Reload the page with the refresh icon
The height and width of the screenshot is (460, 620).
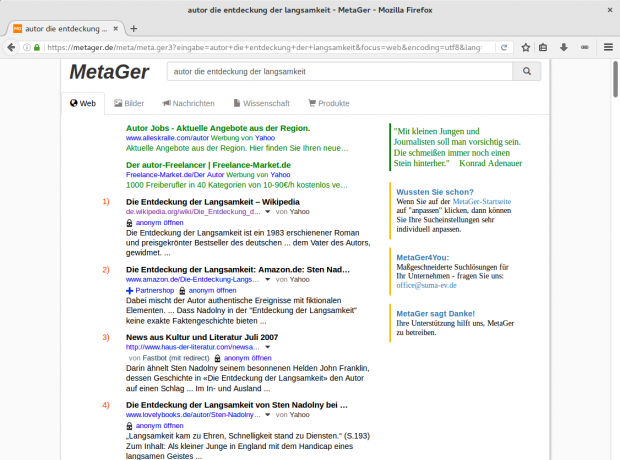[x=504, y=47]
